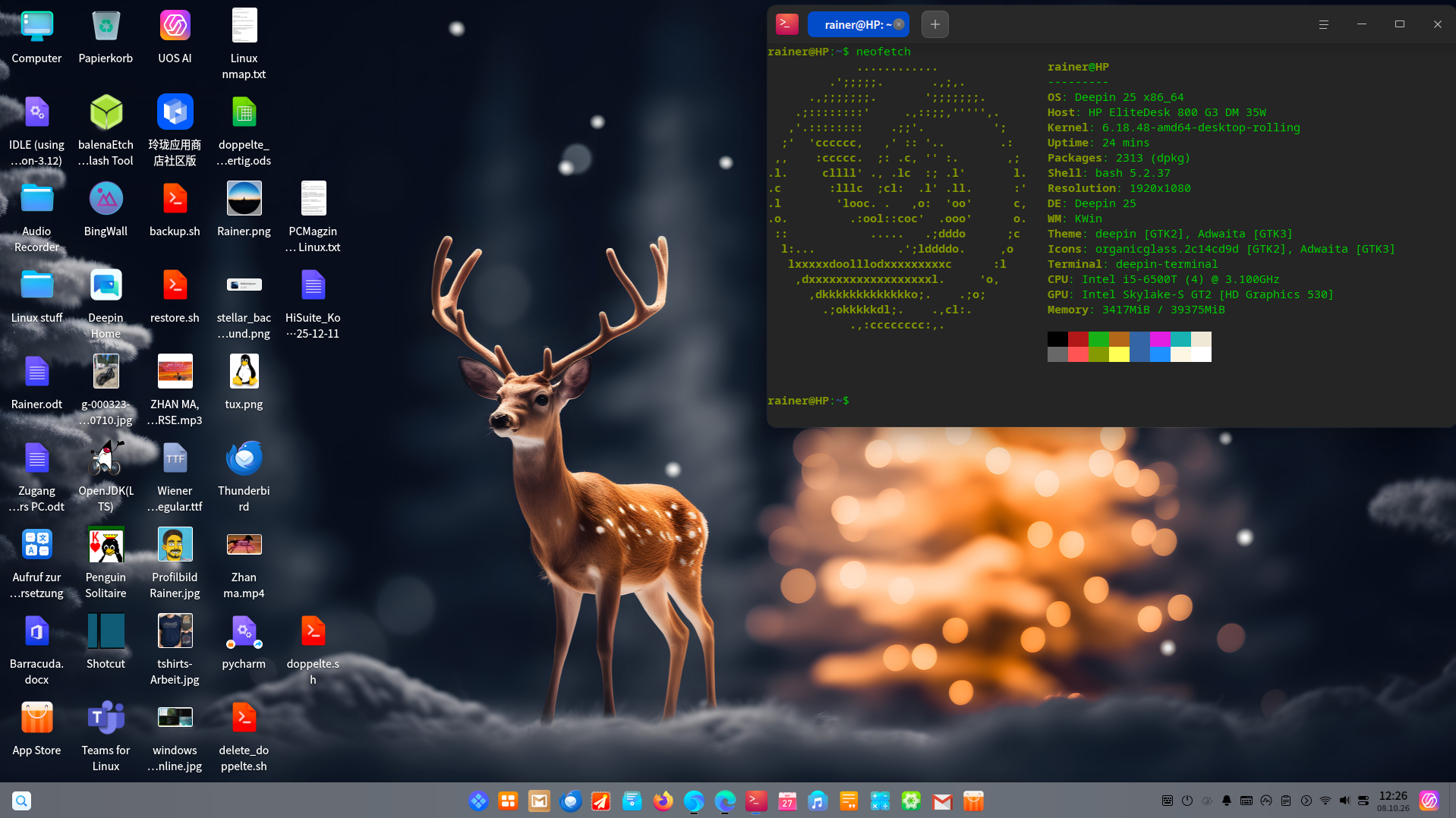Launch the Music player from dock
The height and width of the screenshot is (818, 1456).
pyautogui.click(x=818, y=801)
